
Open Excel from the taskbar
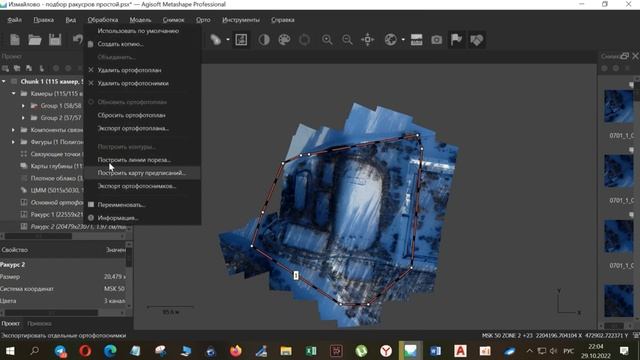pyautogui.click(x=311, y=351)
